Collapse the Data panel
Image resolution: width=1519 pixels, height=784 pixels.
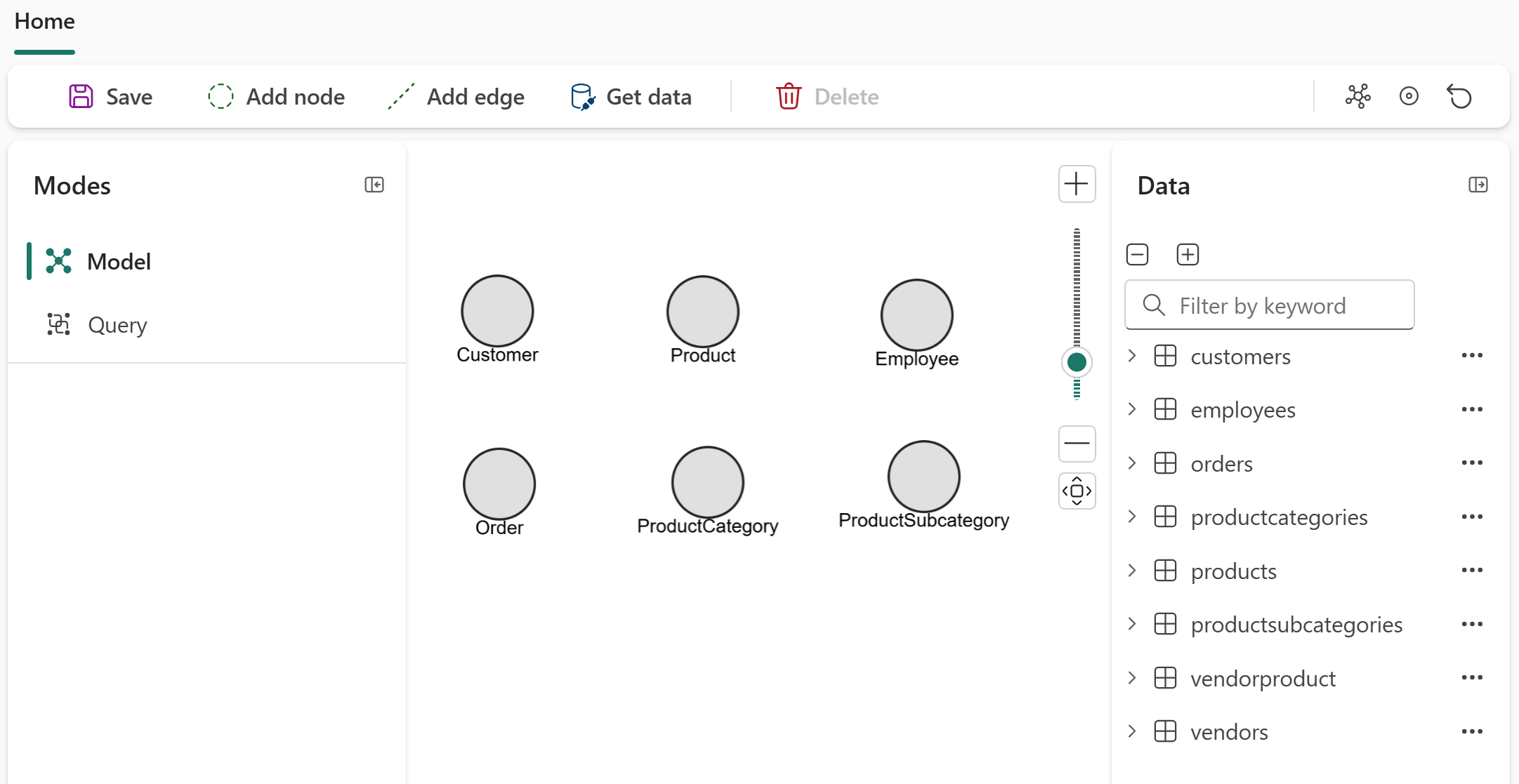1478,185
